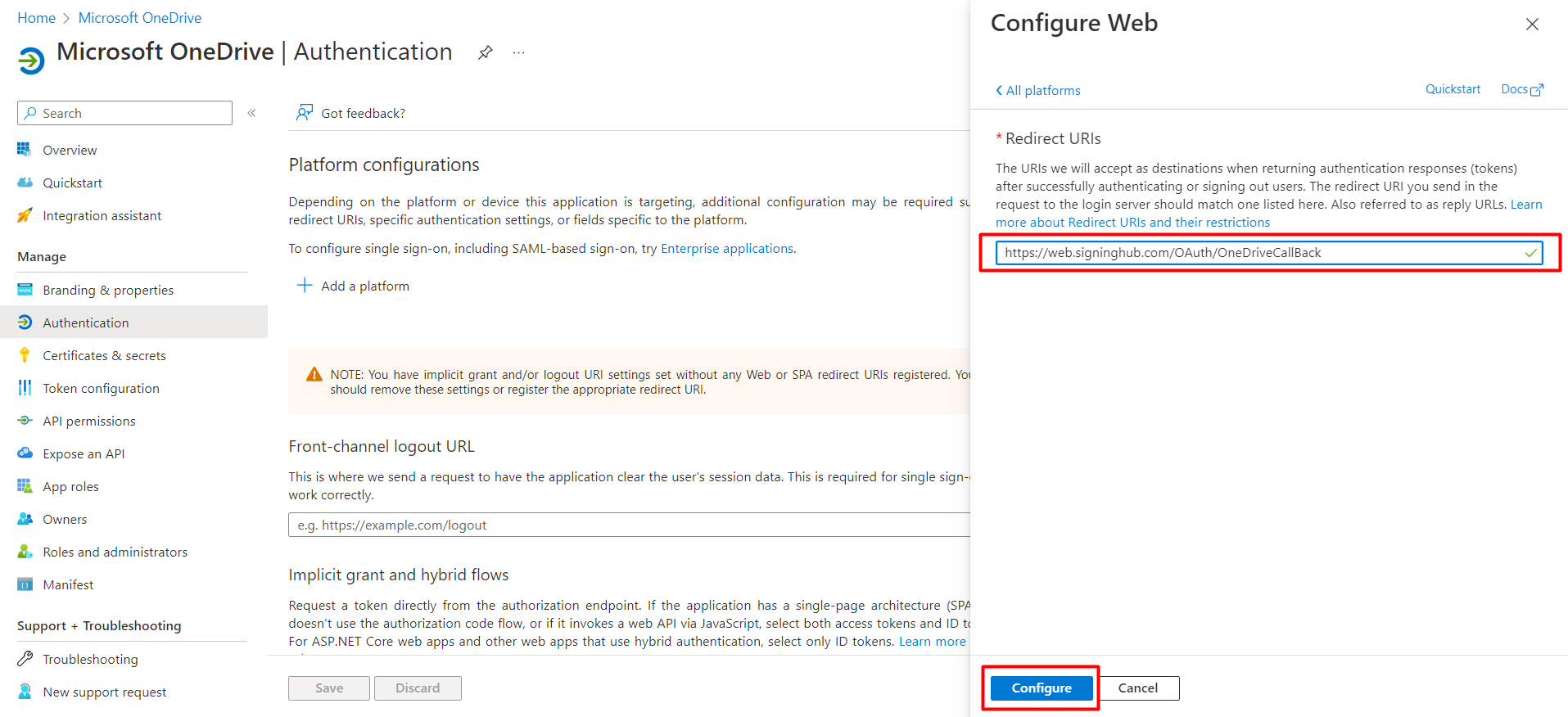Click Microsoft OneDrive breadcrumb
Screen dimensions: 1568x717
coord(140,18)
